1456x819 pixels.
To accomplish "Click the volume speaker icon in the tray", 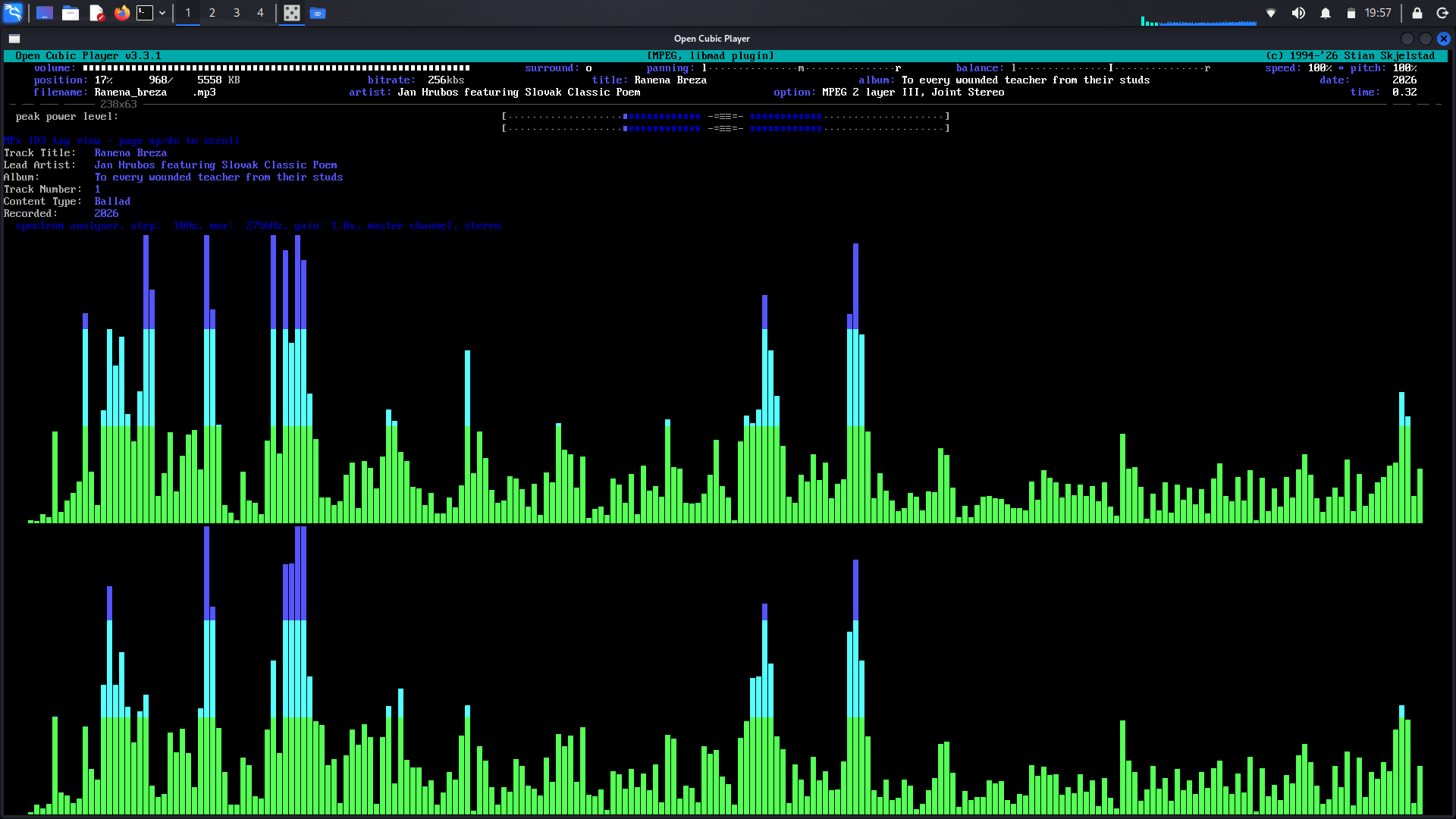I will (1298, 13).
